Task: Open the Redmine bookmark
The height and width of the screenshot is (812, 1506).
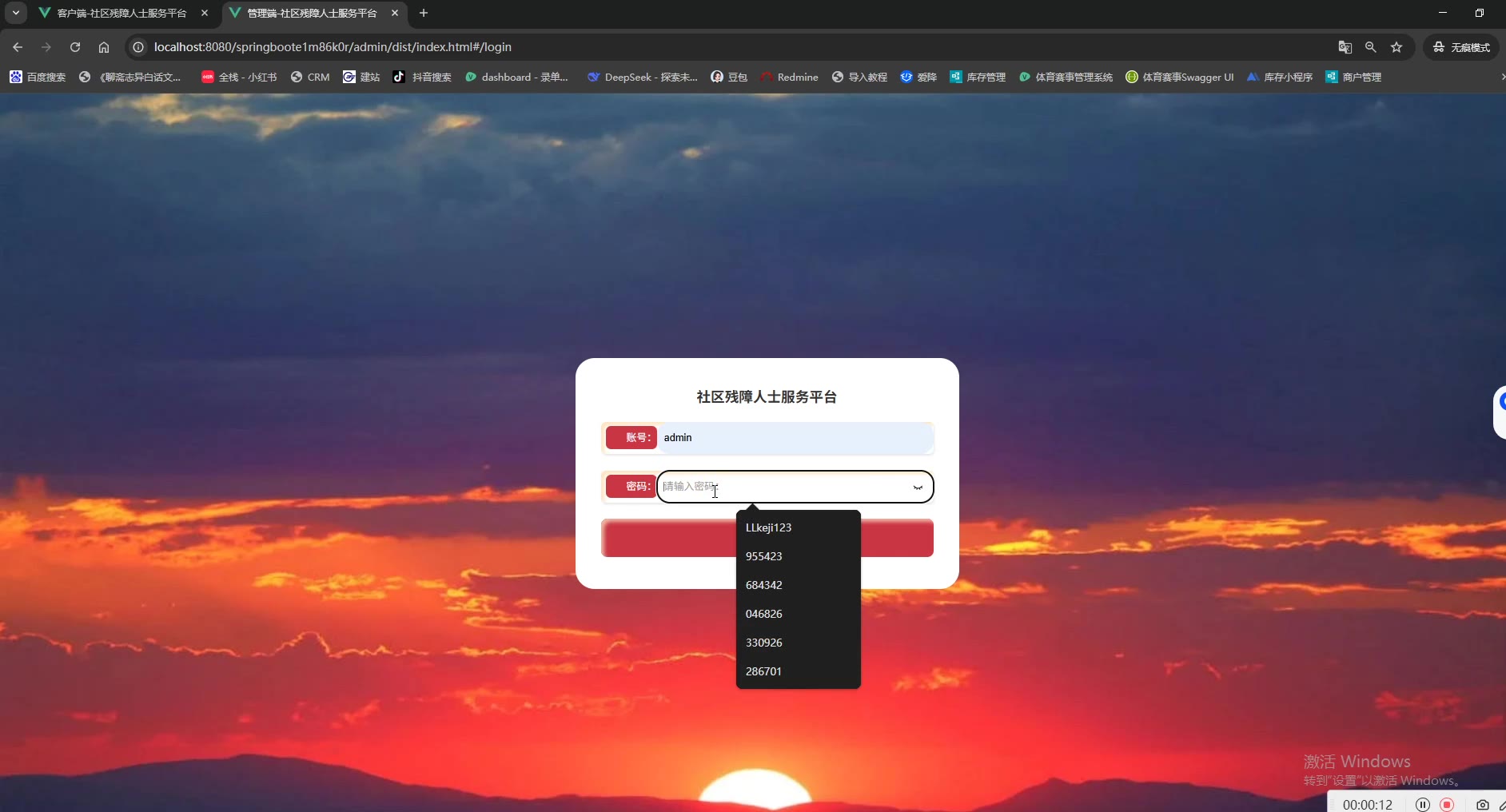Action: click(x=789, y=77)
